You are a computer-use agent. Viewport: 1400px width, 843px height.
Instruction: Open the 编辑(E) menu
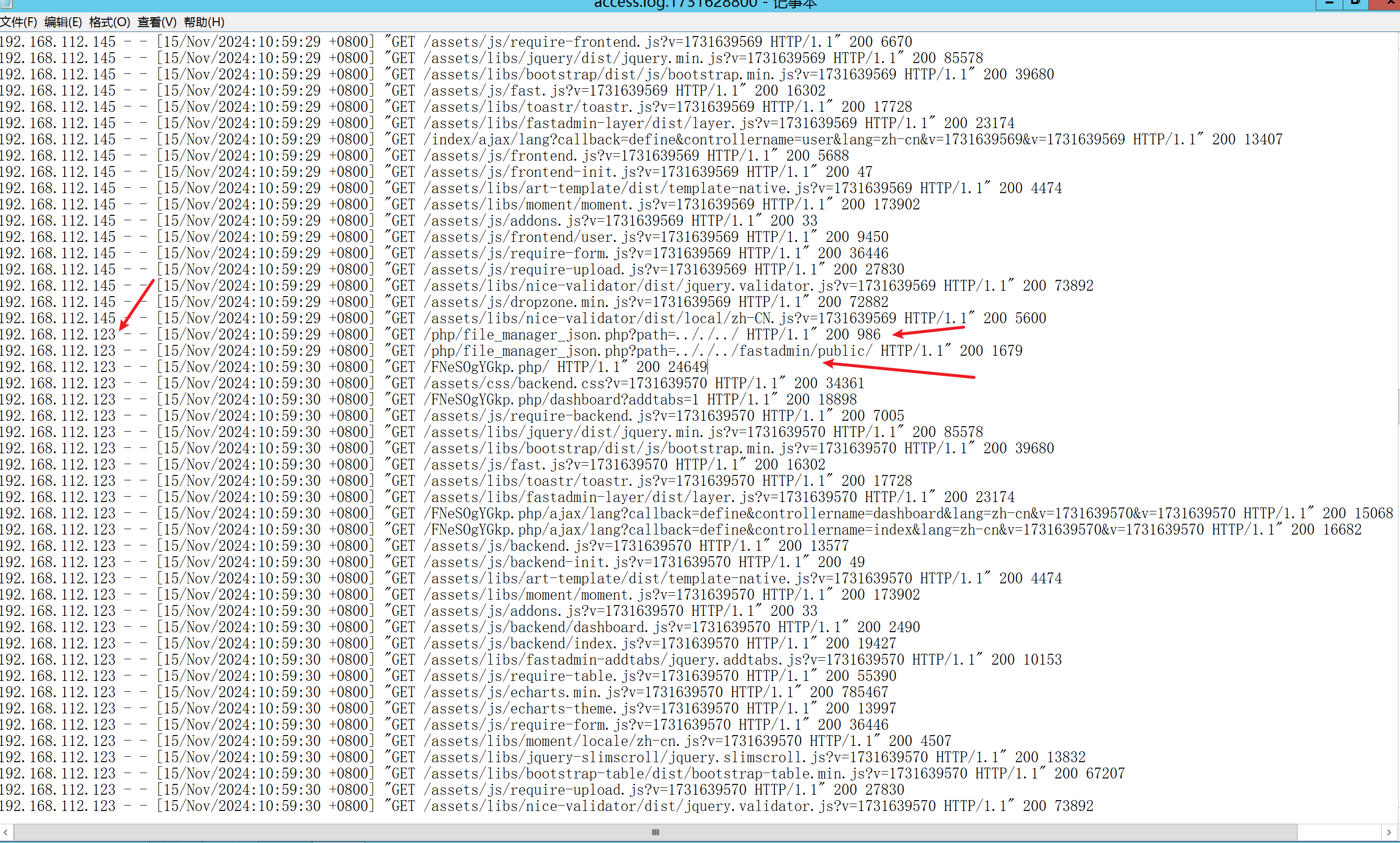(x=63, y=22)
